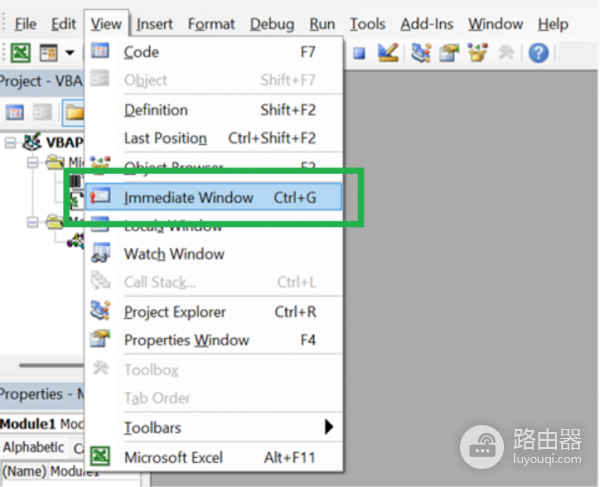Image resolution: width=600 pixels, height=487 pixels.
Task: Click the View Code icon in Project panel
Action: [x=16, y=113]
